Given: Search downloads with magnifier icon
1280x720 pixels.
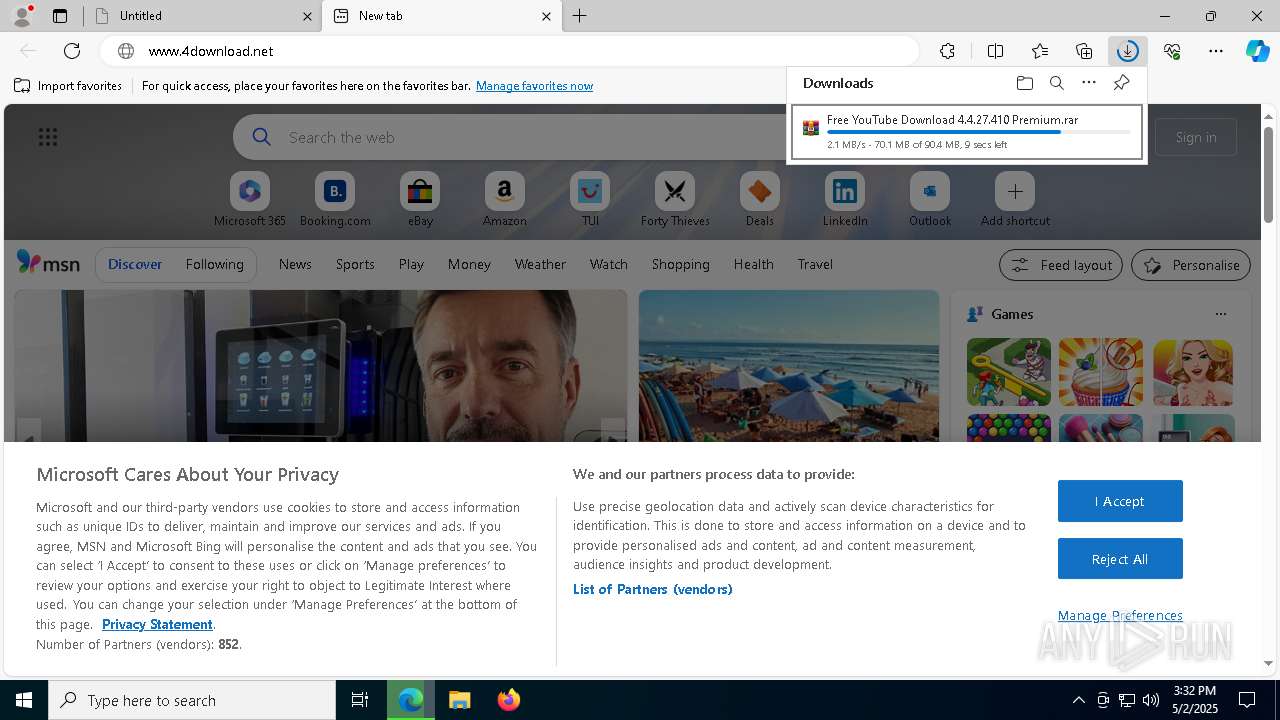Looking at the screenshot, I should click(x=1056, y=83).
